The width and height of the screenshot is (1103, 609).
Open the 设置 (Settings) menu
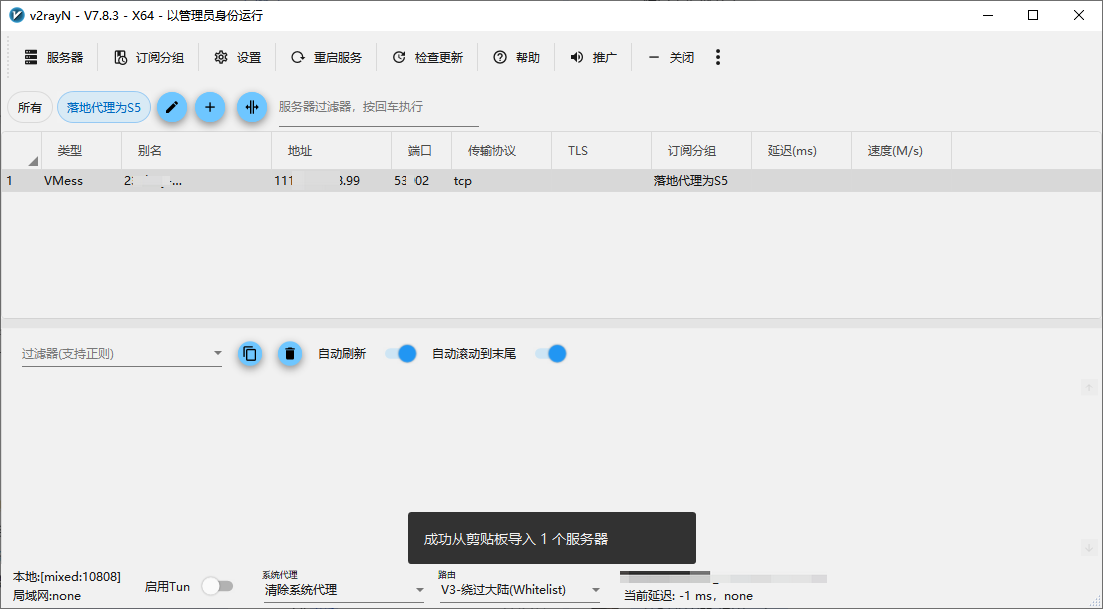(x=237, y=58)
